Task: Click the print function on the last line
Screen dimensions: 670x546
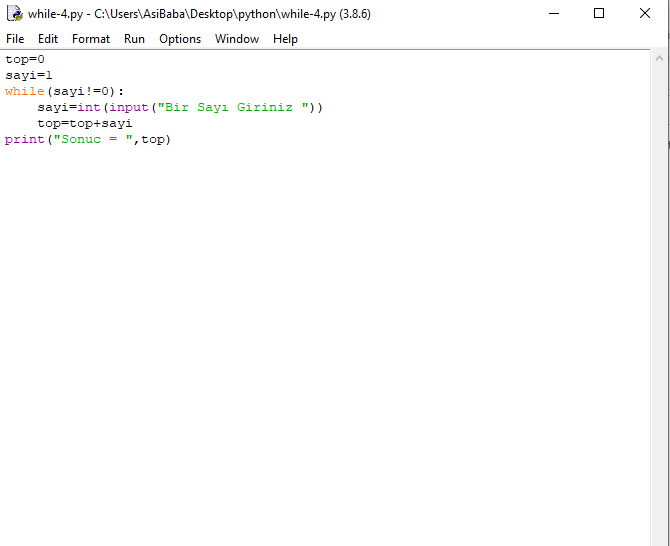Action: click(24, 139)
